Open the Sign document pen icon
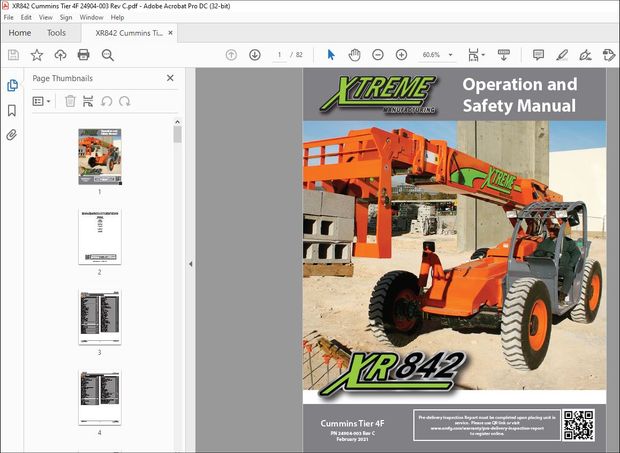Image resolution: width=620 pixels, height=453 pixels. pyautogui.click(x=585, y=55)
